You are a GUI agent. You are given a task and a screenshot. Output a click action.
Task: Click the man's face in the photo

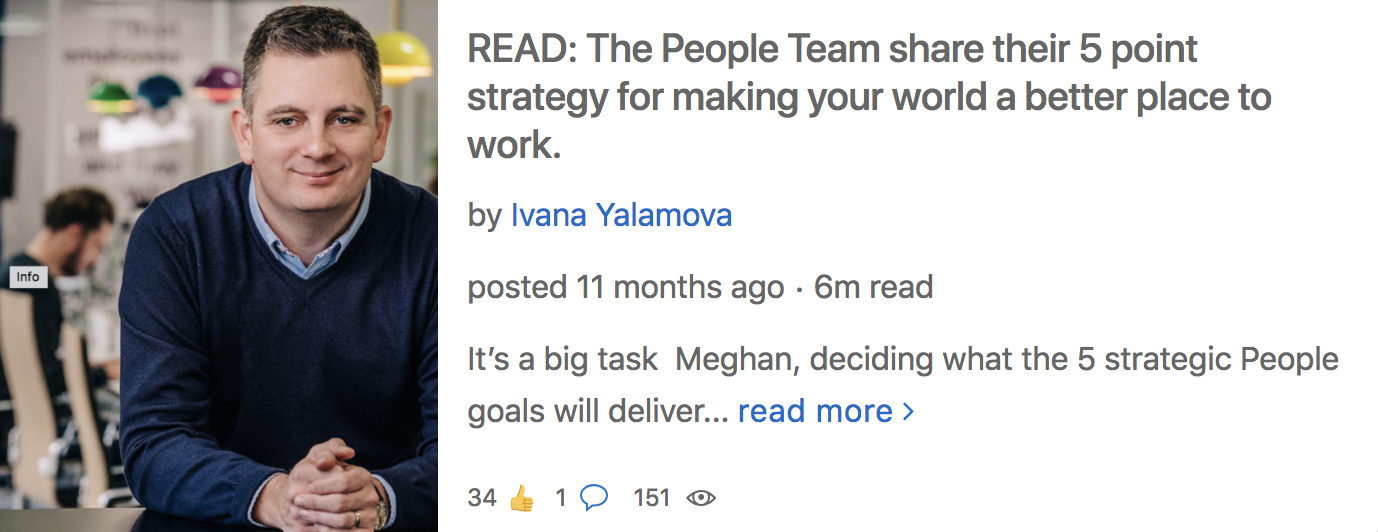[312, 125]
